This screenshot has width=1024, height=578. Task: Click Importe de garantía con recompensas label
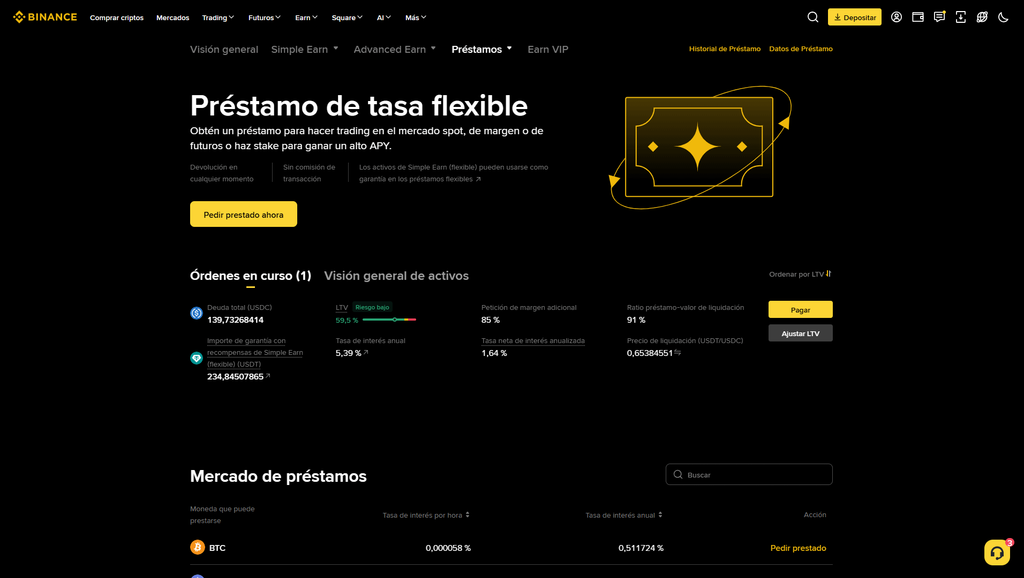coord(255,352)
